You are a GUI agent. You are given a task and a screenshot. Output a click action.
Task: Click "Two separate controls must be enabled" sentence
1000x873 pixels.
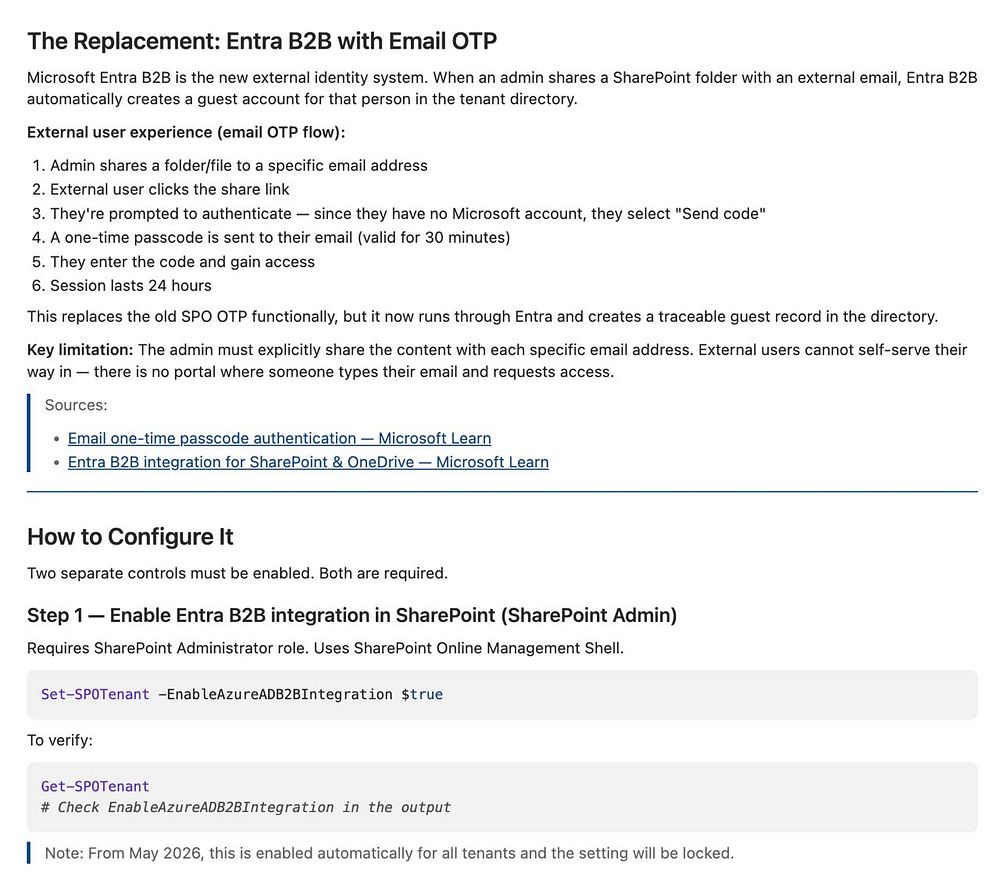(x=237, y=573)
